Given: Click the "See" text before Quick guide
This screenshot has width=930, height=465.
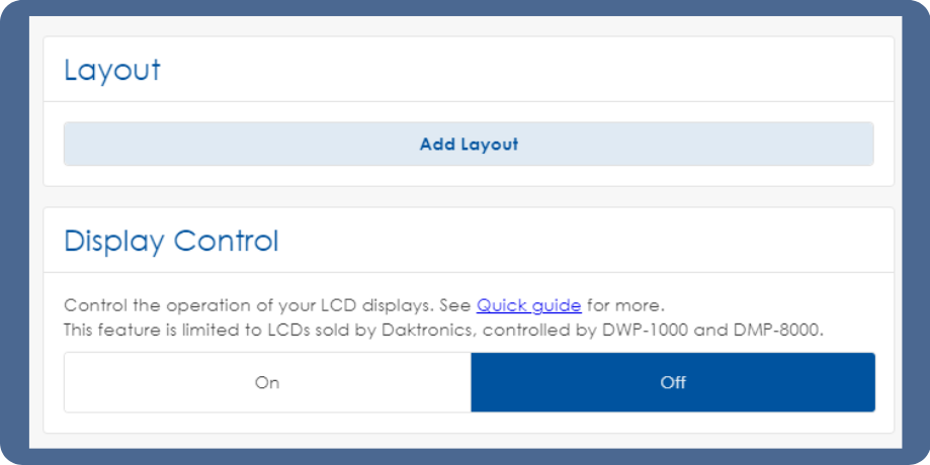Looking at the screenshot, I should (x=457, y=305).
